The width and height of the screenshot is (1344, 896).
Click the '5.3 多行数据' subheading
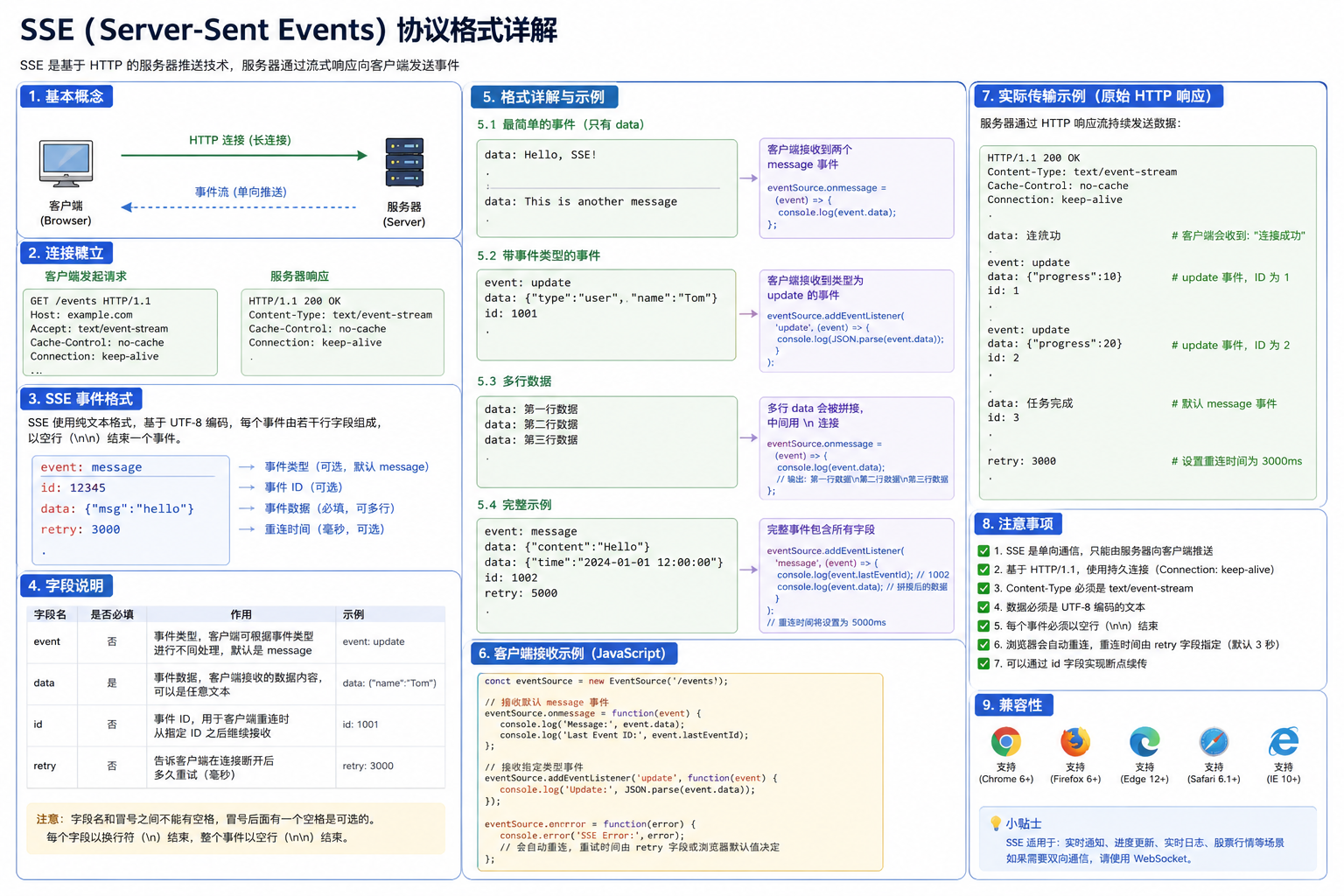(x=514, y=381)
